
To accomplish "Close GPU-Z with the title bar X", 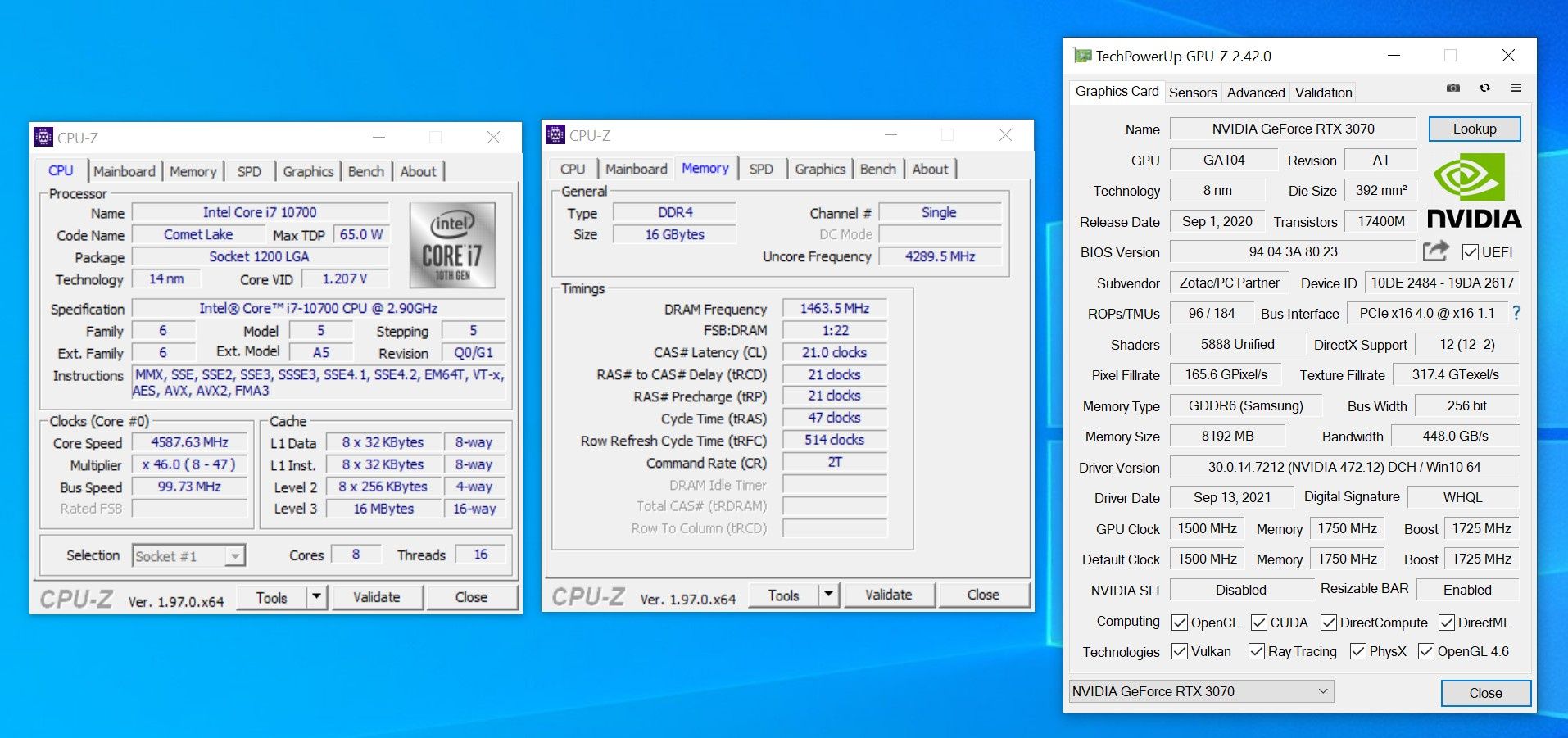I will click(1508, 55).
